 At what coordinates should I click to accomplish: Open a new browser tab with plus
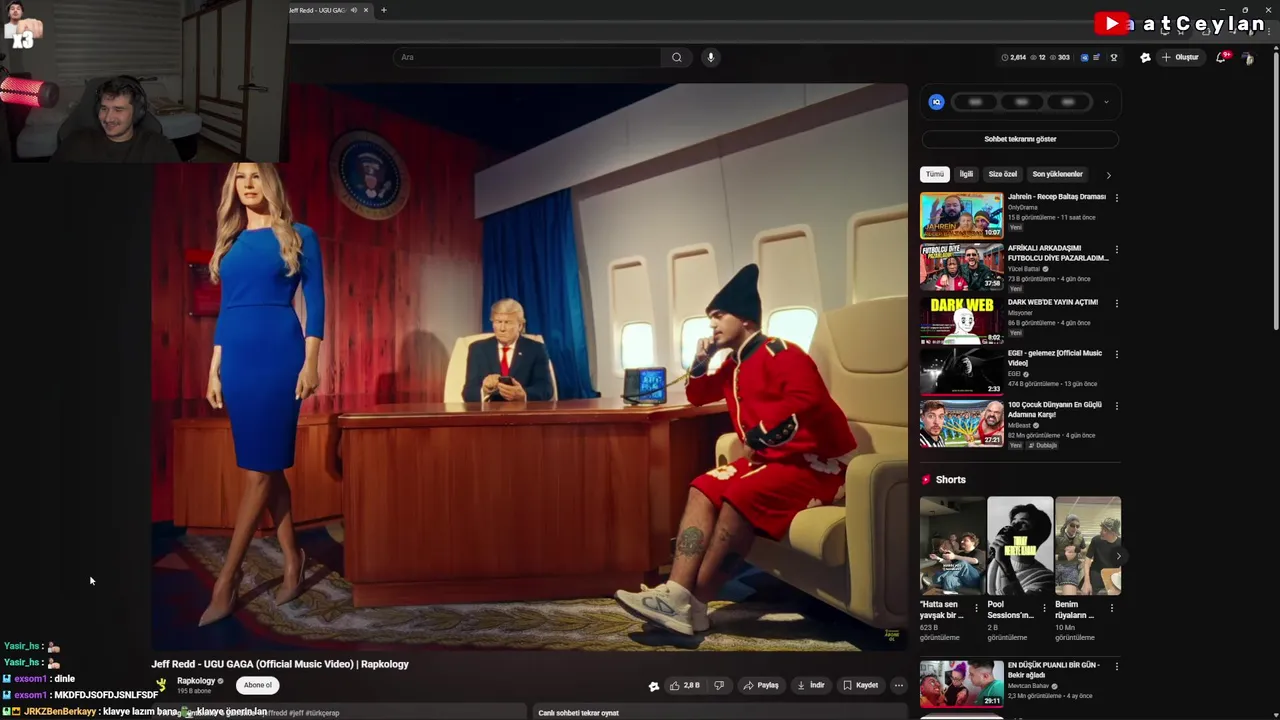point(383,10)
